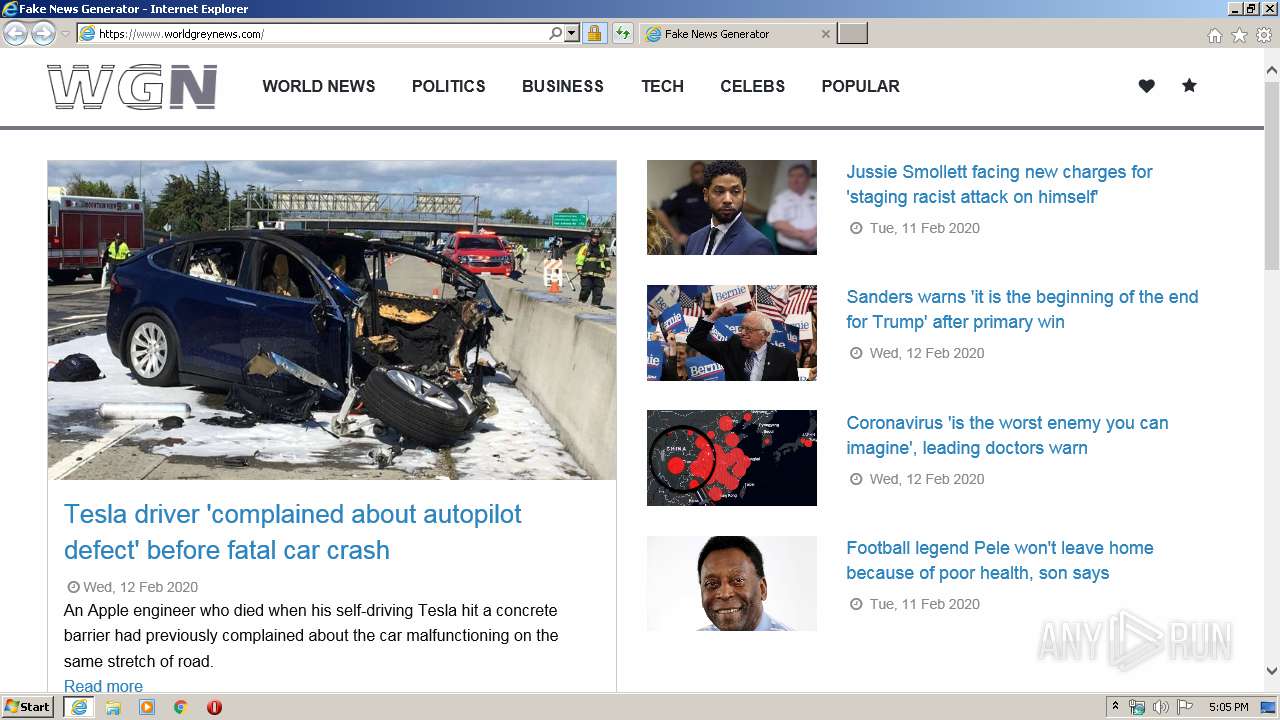Image resolution: width=1280 pixels, height=720 pixels.
Task: Open the Tesla driver autopilot defect headline
Action: (293, 532)
